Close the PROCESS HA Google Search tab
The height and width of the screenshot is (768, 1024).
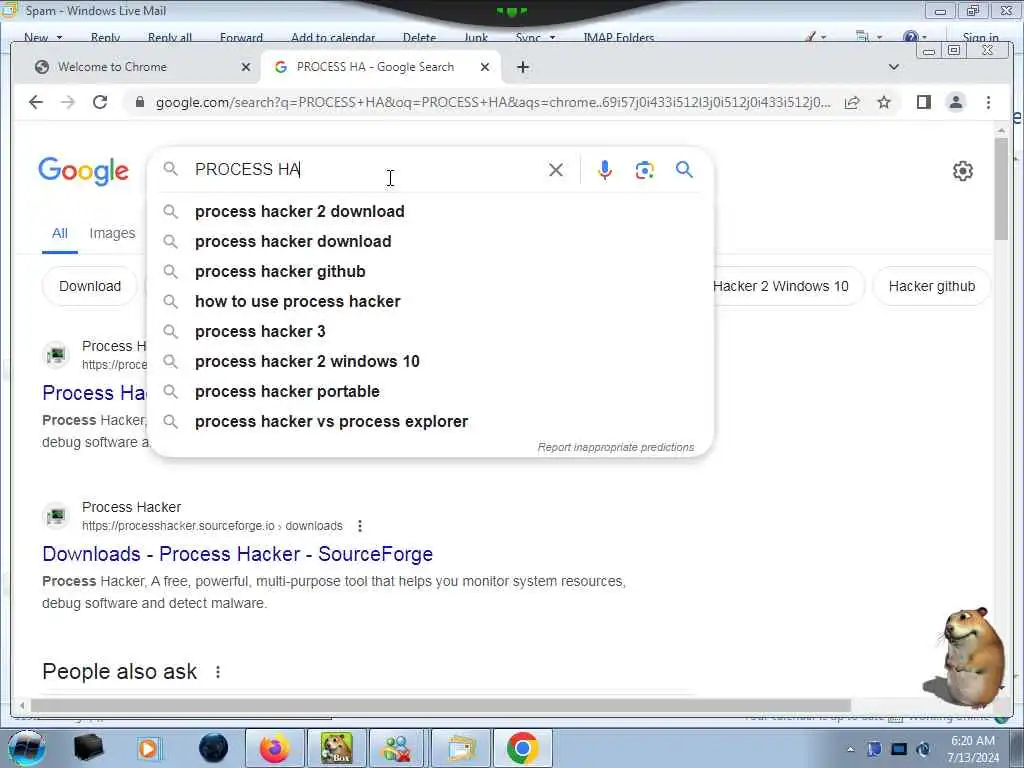tap(485, 67)
